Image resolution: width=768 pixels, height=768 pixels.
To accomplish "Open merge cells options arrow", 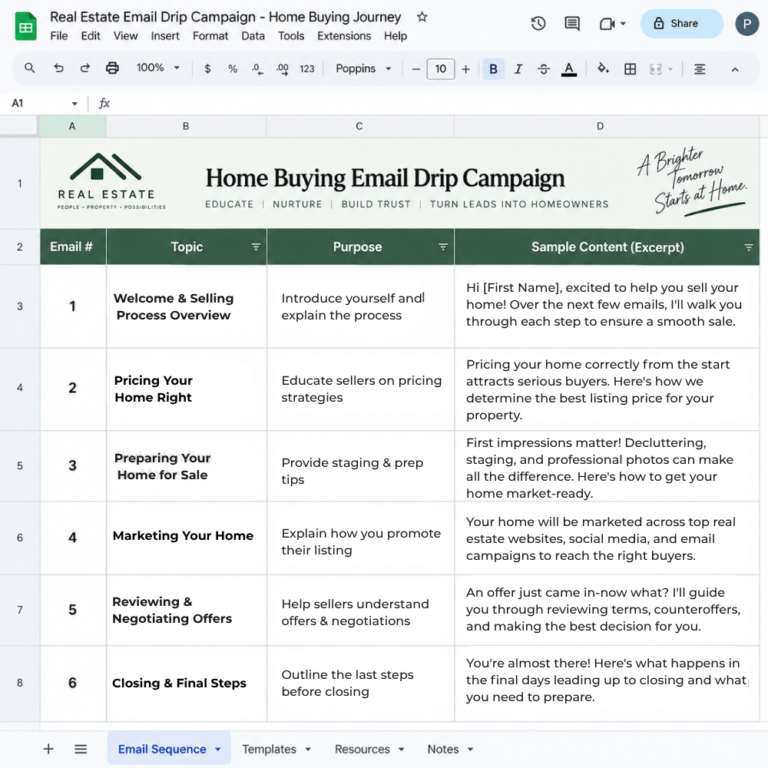I will 670,69.
